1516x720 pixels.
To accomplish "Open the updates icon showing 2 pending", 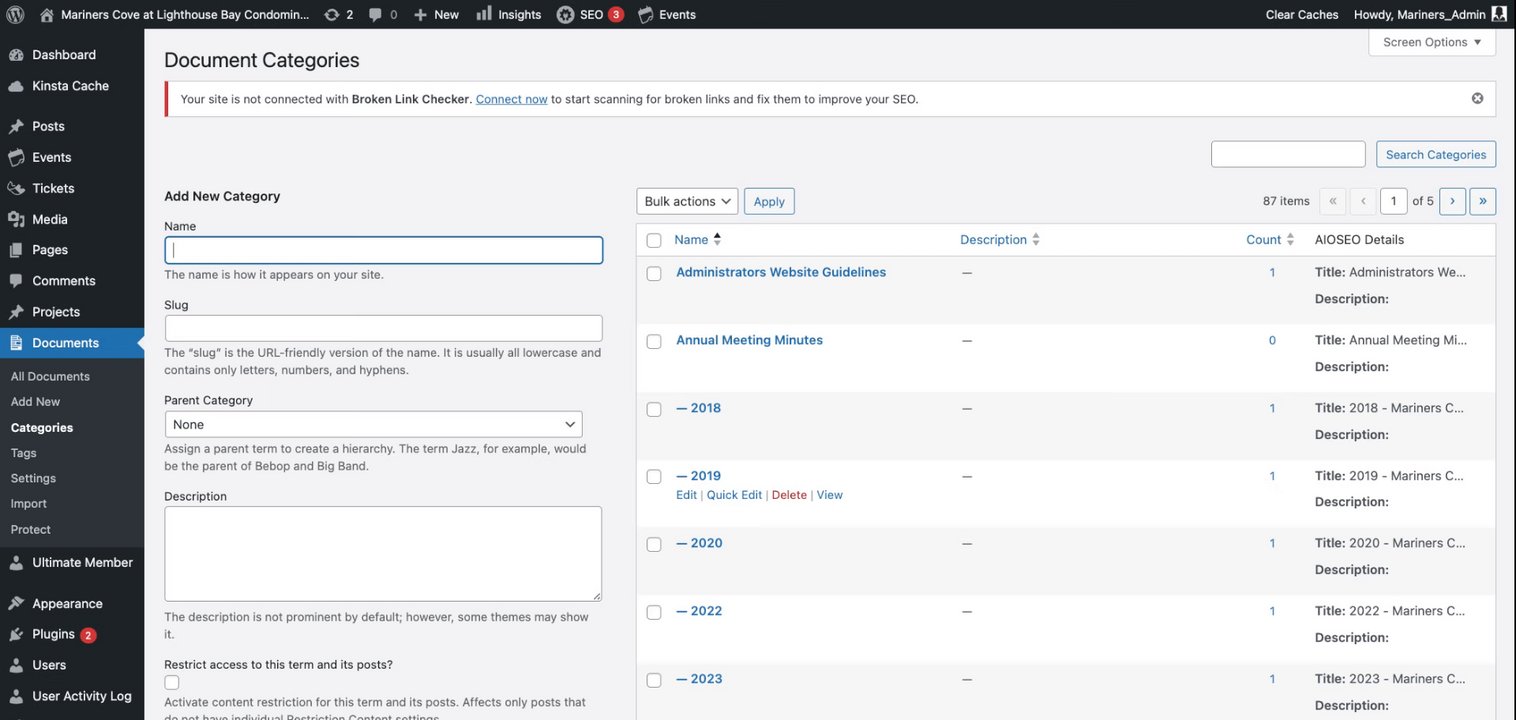I will tap(332, 14).
